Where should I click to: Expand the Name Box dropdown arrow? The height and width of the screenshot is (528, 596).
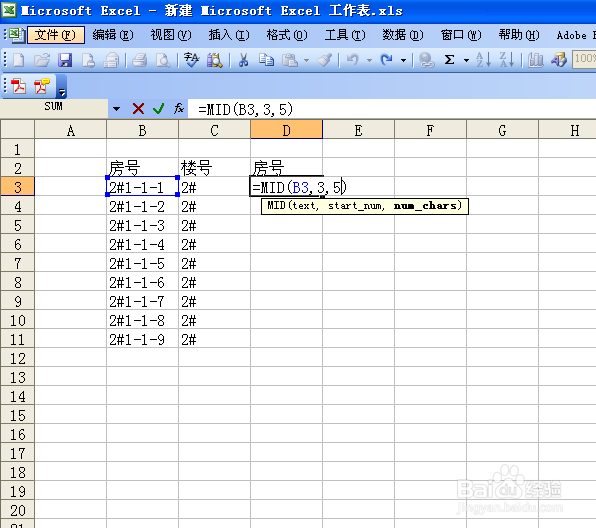116,109
